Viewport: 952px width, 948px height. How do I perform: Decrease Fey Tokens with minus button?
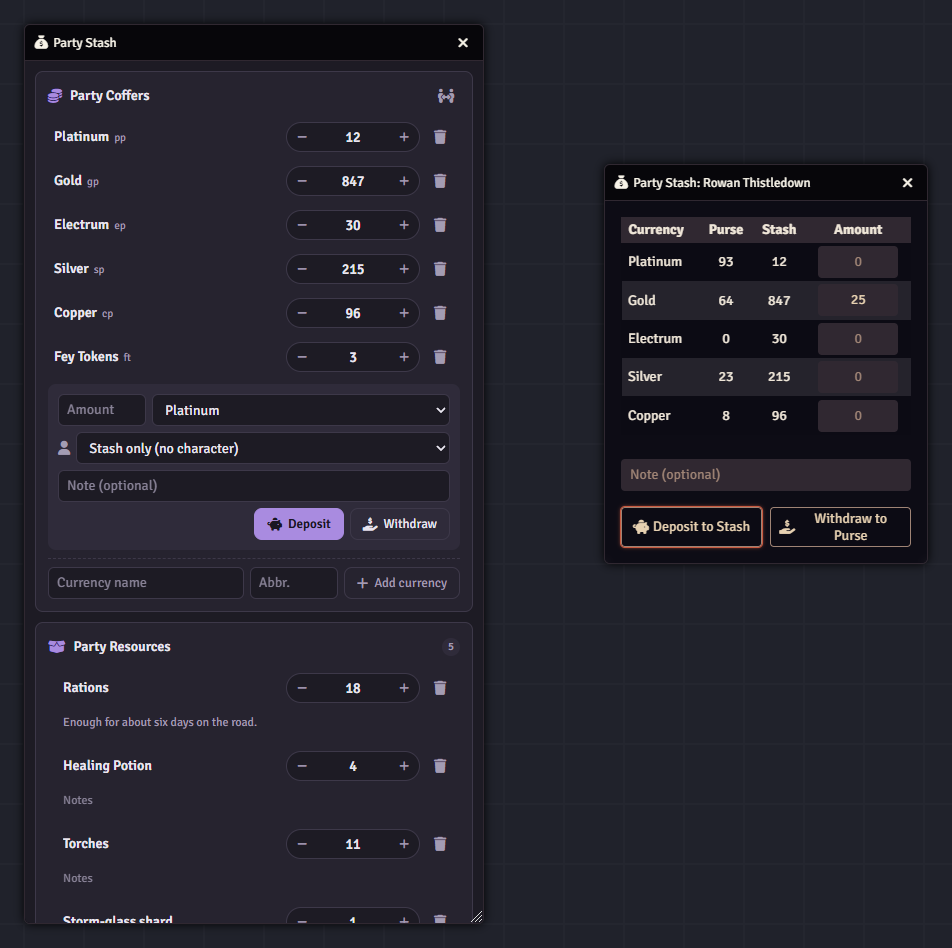click(302, 357)
